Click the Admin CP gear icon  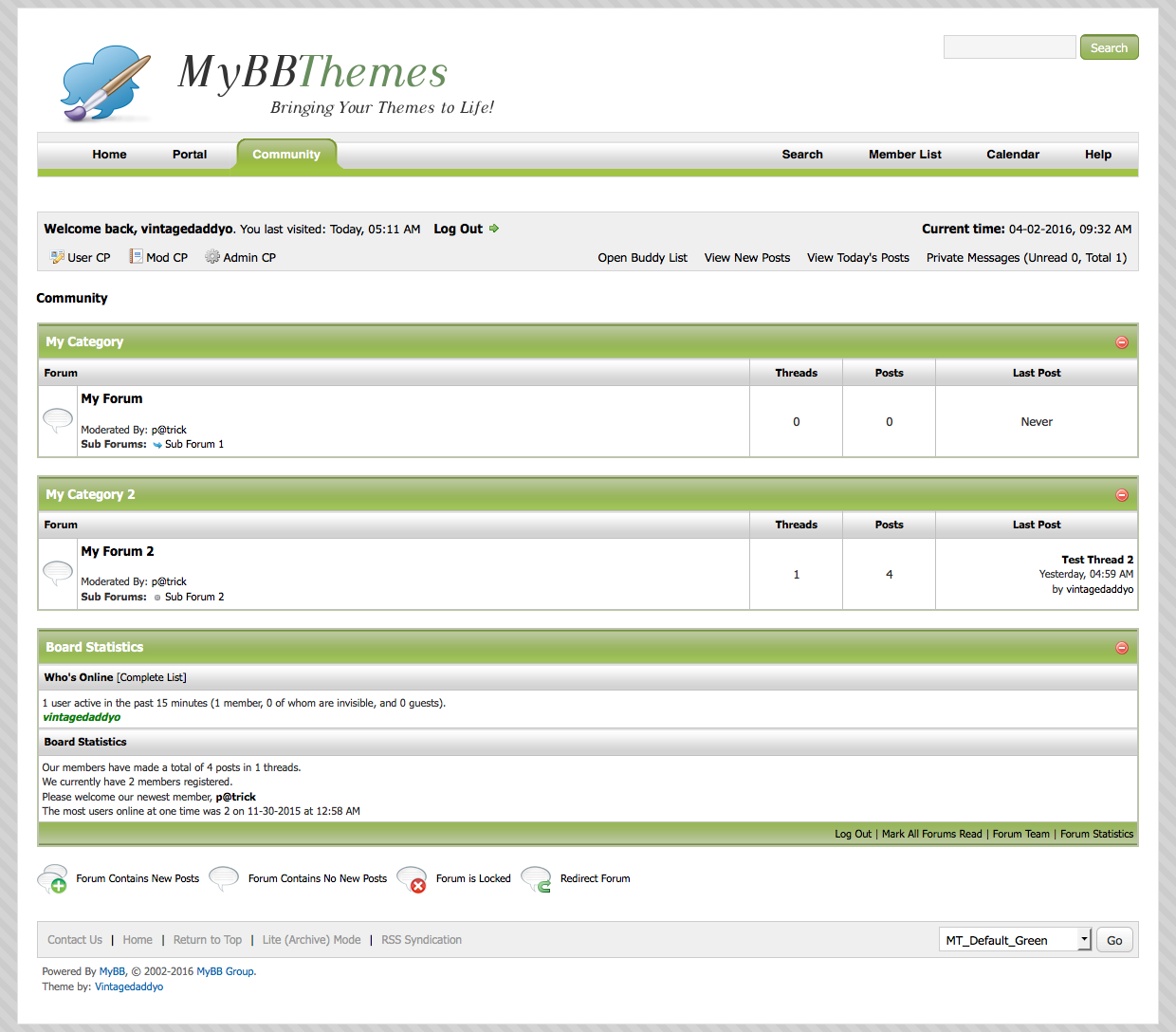(212, 257)
